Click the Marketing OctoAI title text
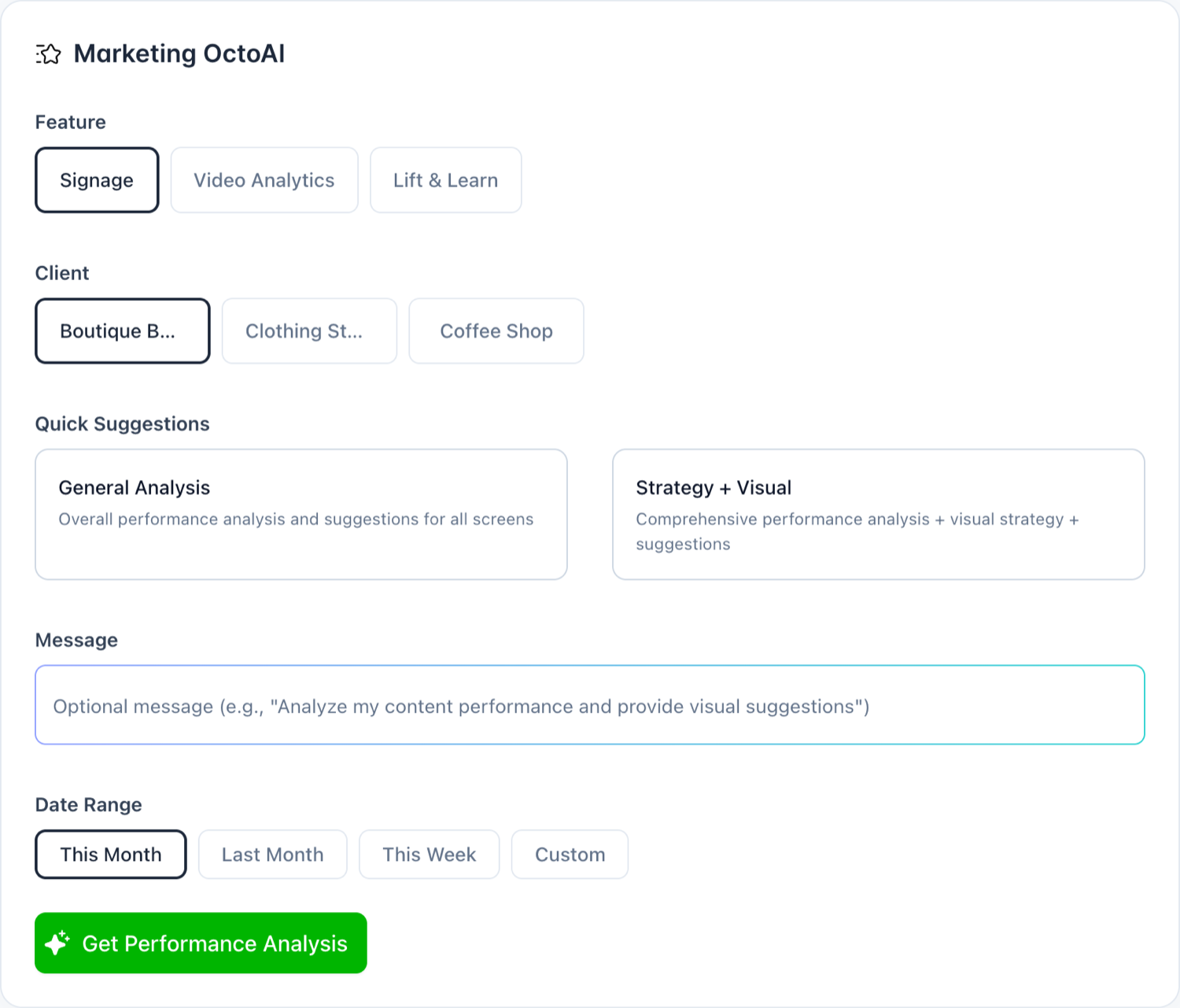 [179, 54]
